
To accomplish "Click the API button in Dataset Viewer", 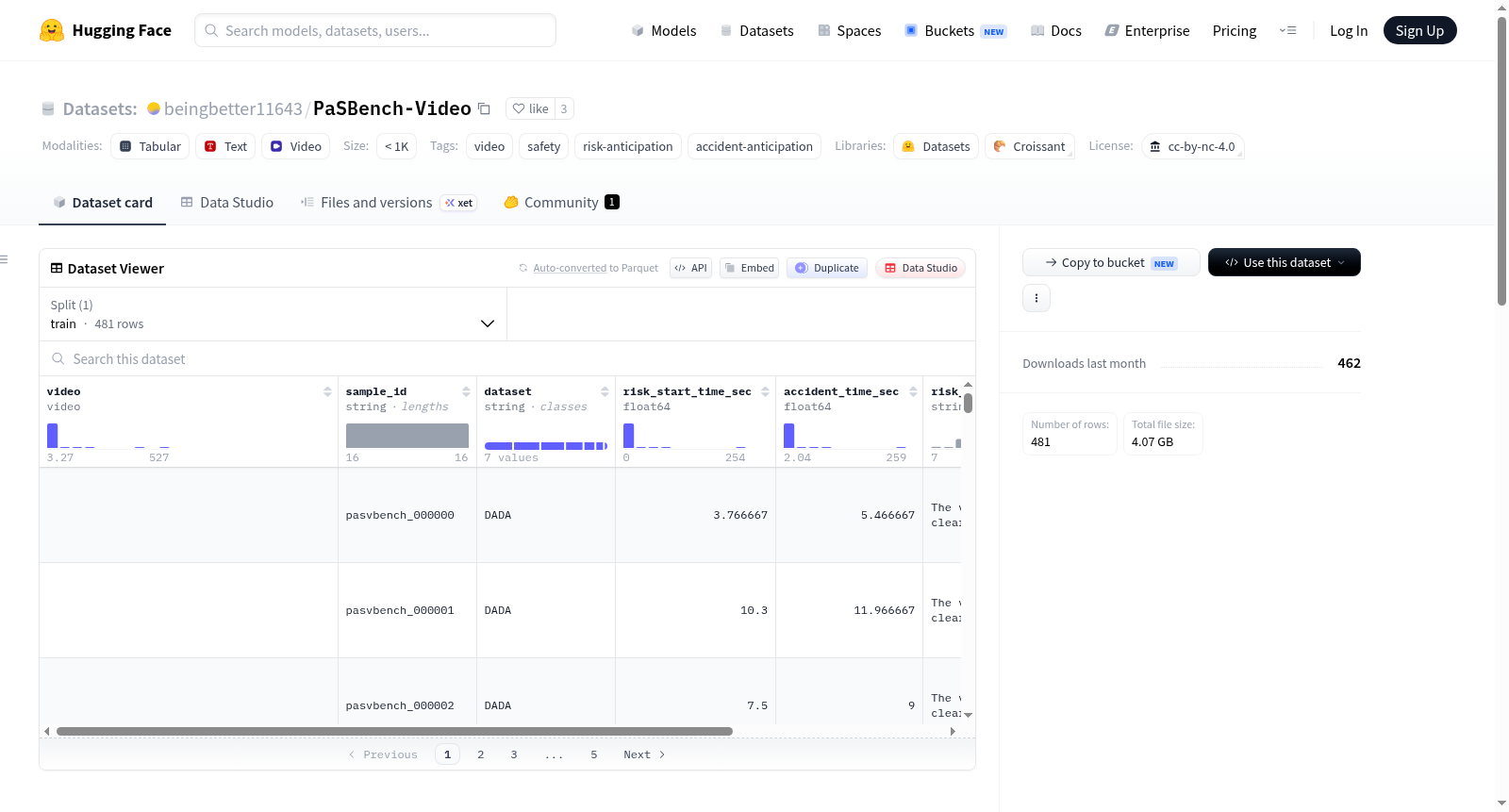I will (x=690, y=268).
